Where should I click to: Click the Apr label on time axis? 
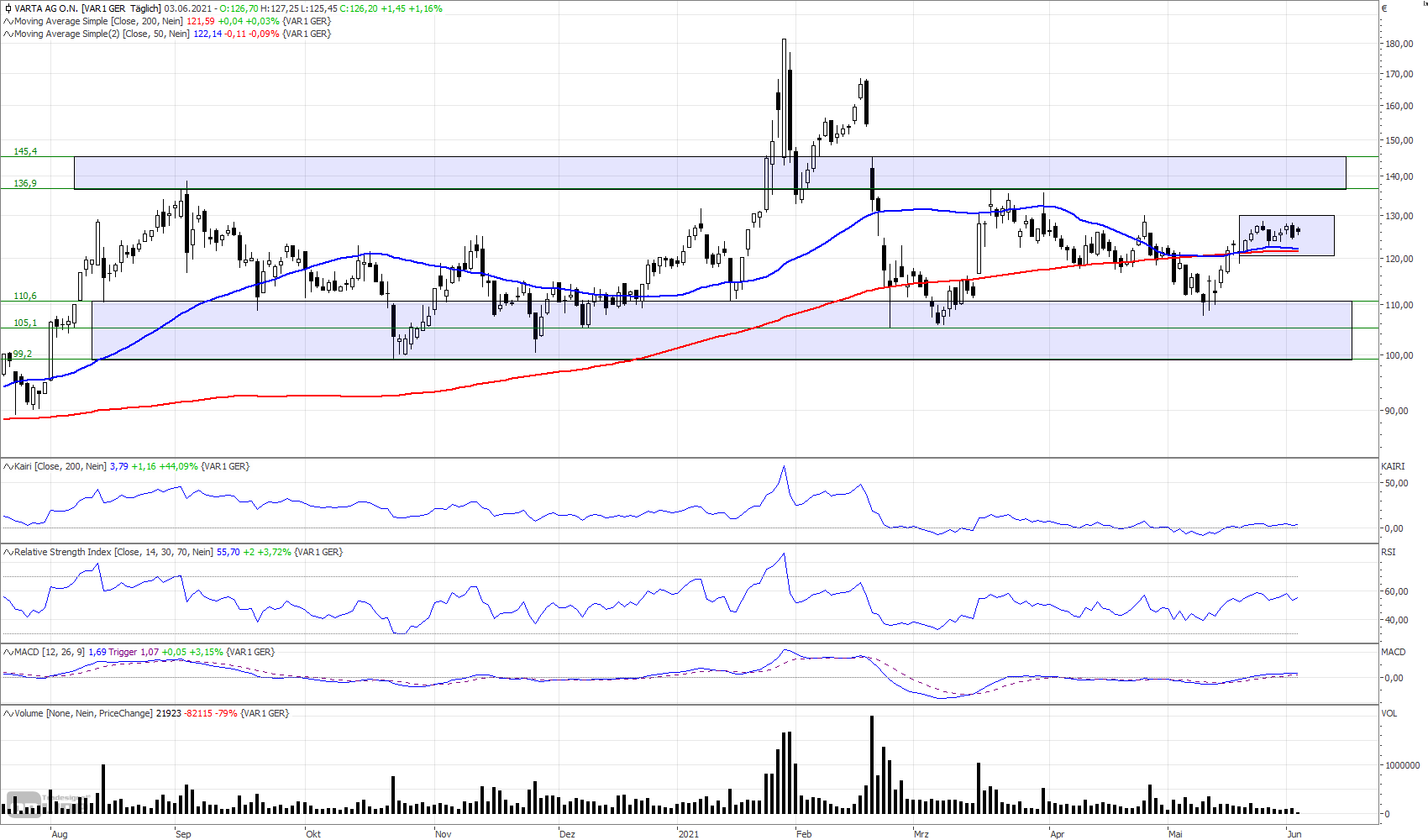(1058, 834)
